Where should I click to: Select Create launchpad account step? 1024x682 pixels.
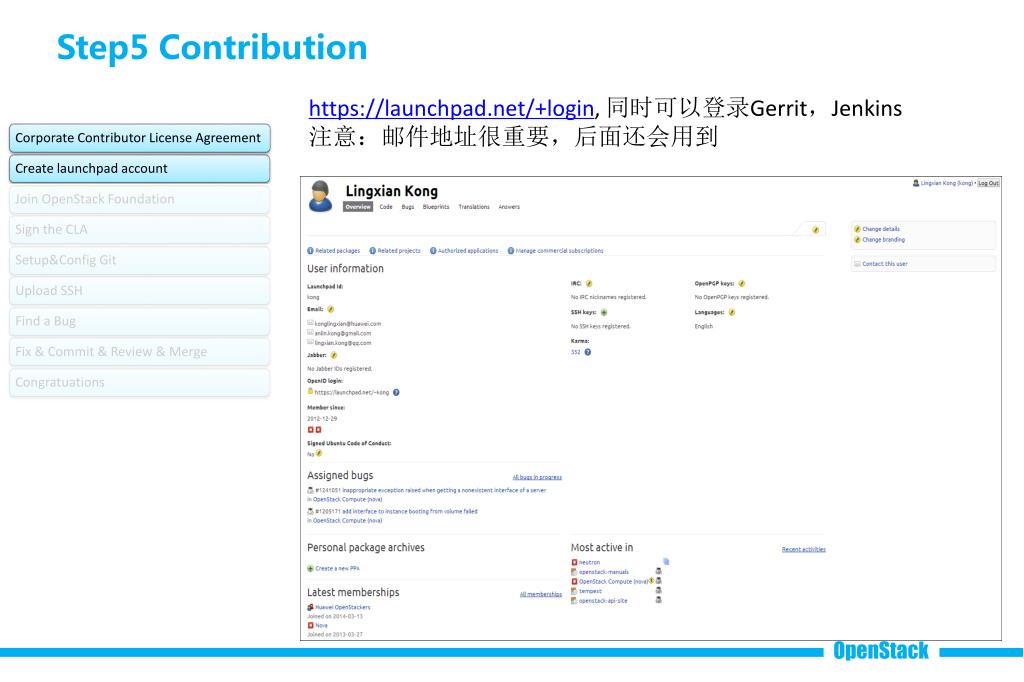click(x=139, y=169)
